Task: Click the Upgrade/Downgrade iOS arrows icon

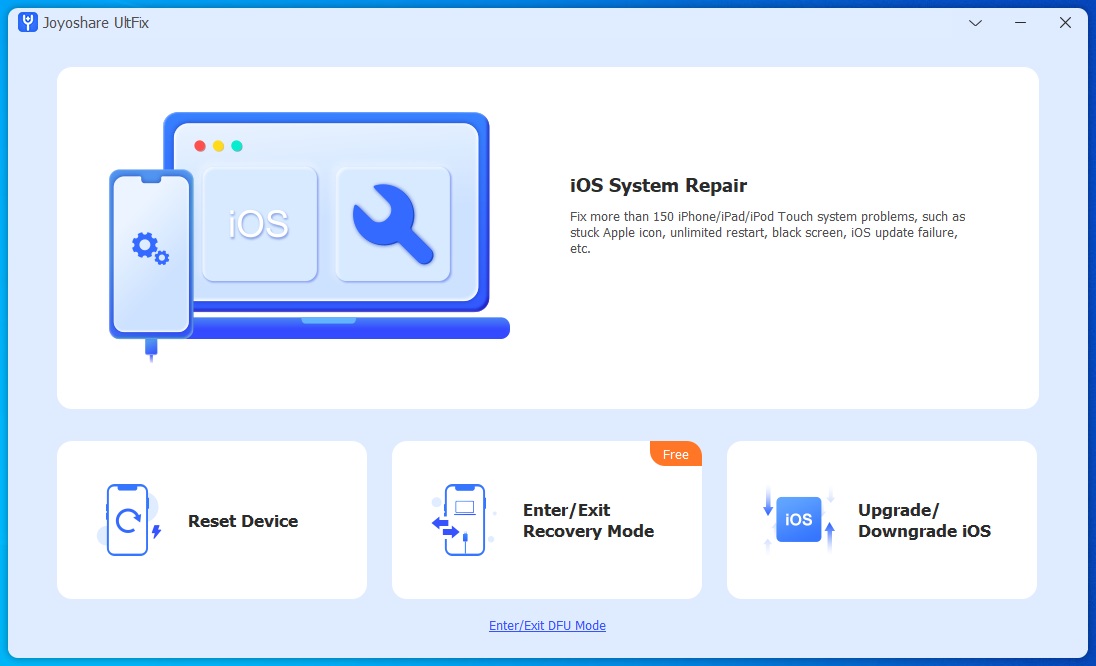Action: point(798,520)
